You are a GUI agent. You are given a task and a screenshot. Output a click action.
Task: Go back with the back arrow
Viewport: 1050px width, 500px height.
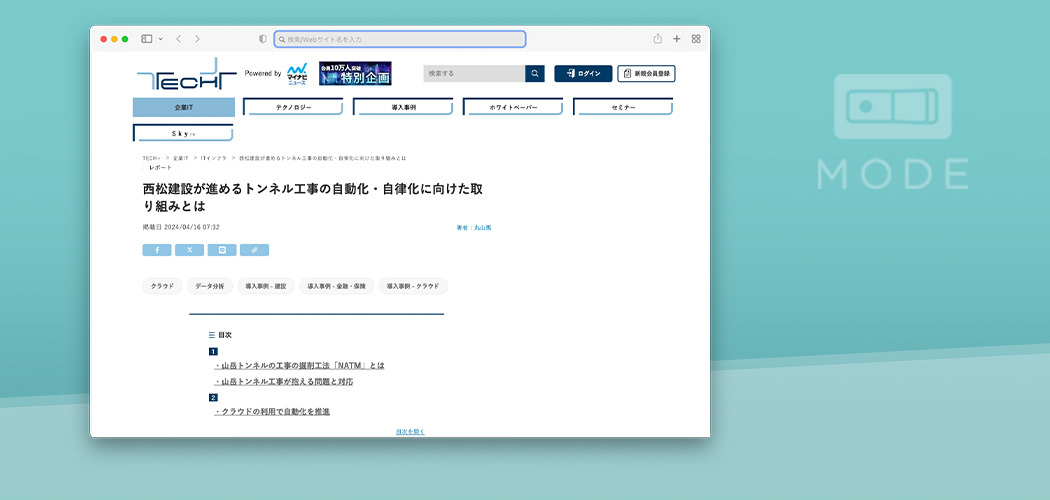178,39
